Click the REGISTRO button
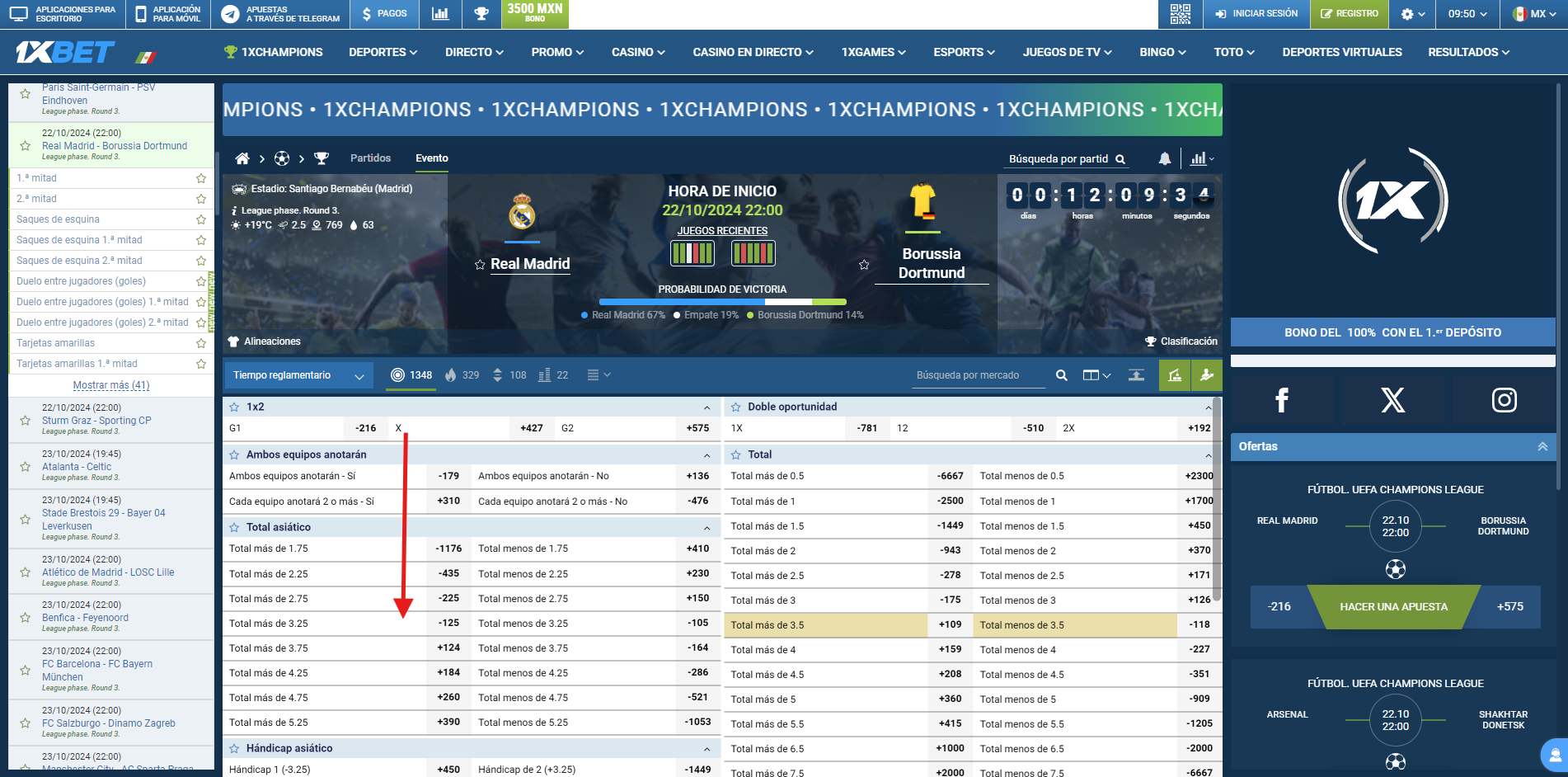Screen dimensions: 1568x777 [1349, 14]
